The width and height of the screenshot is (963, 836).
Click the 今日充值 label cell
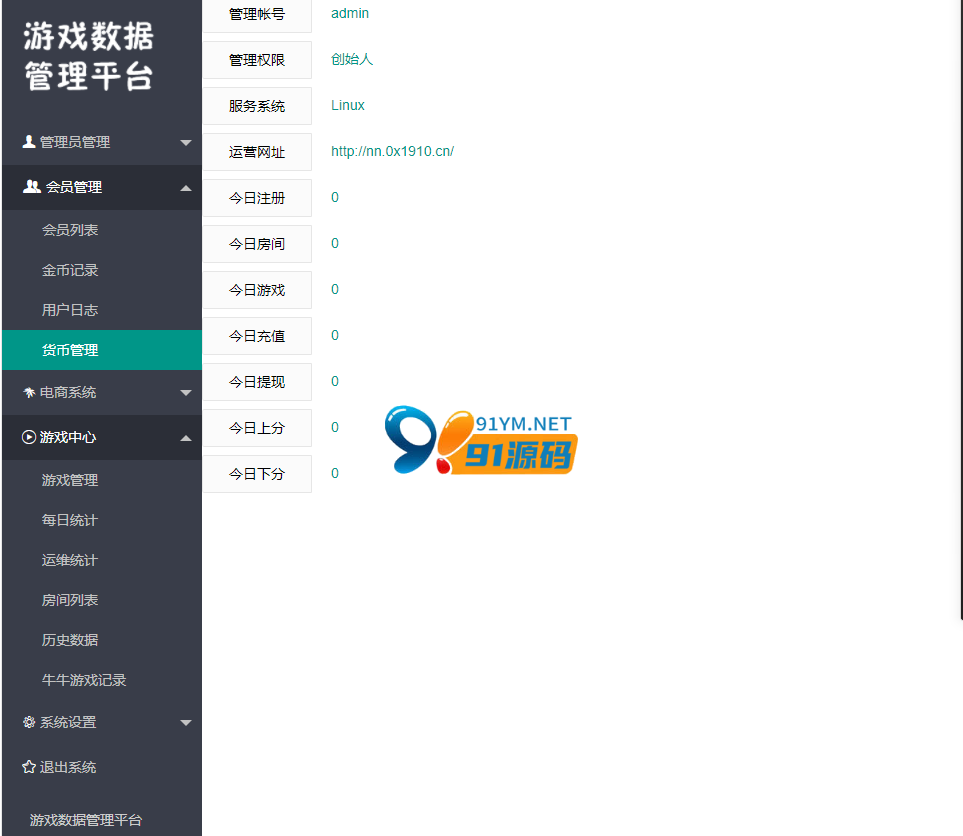(x=257, y=336)
